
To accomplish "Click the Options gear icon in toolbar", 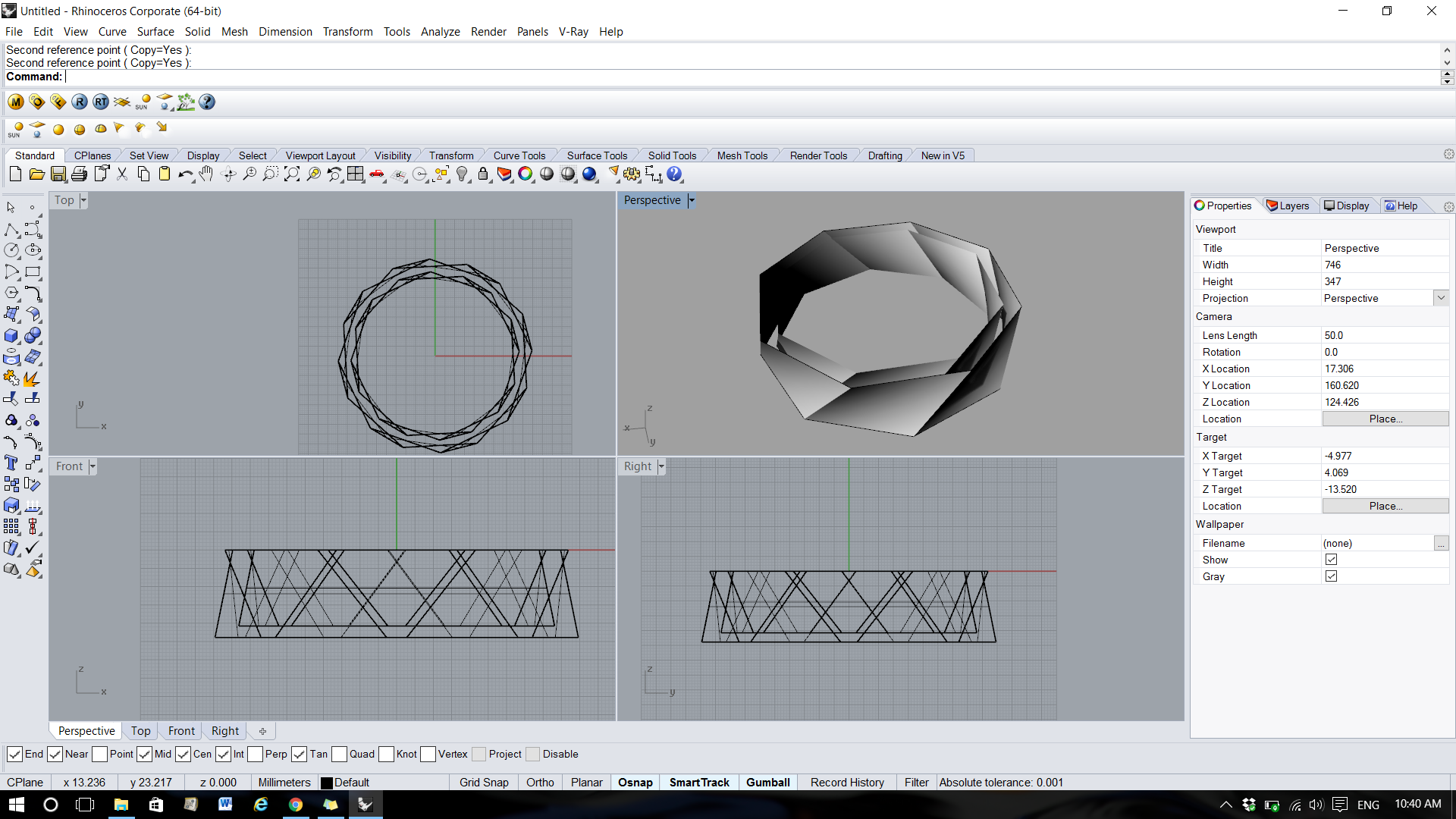I will click(x=632, y=174).
